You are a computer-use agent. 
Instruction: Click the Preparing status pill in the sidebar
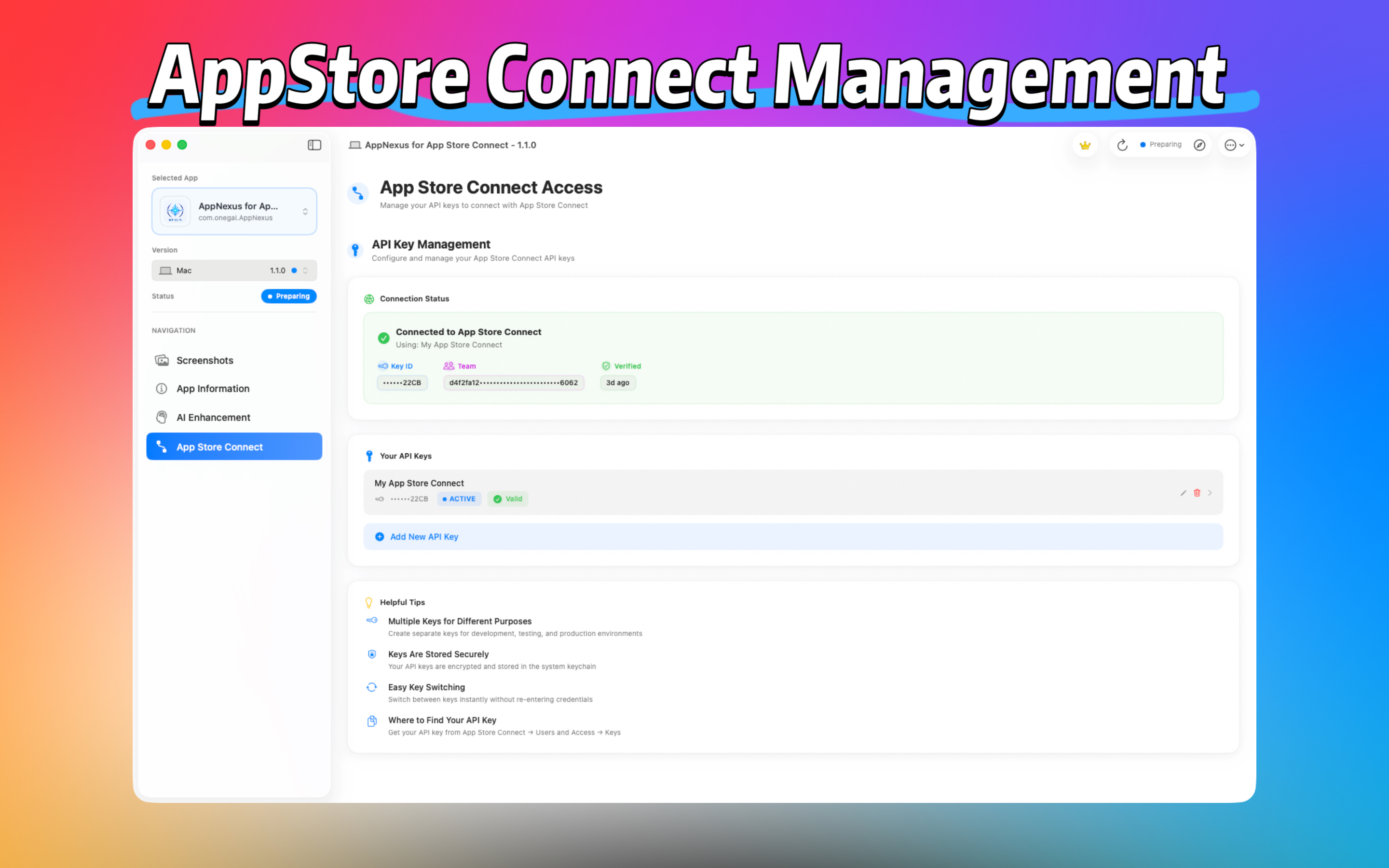(x=289, y=296)
